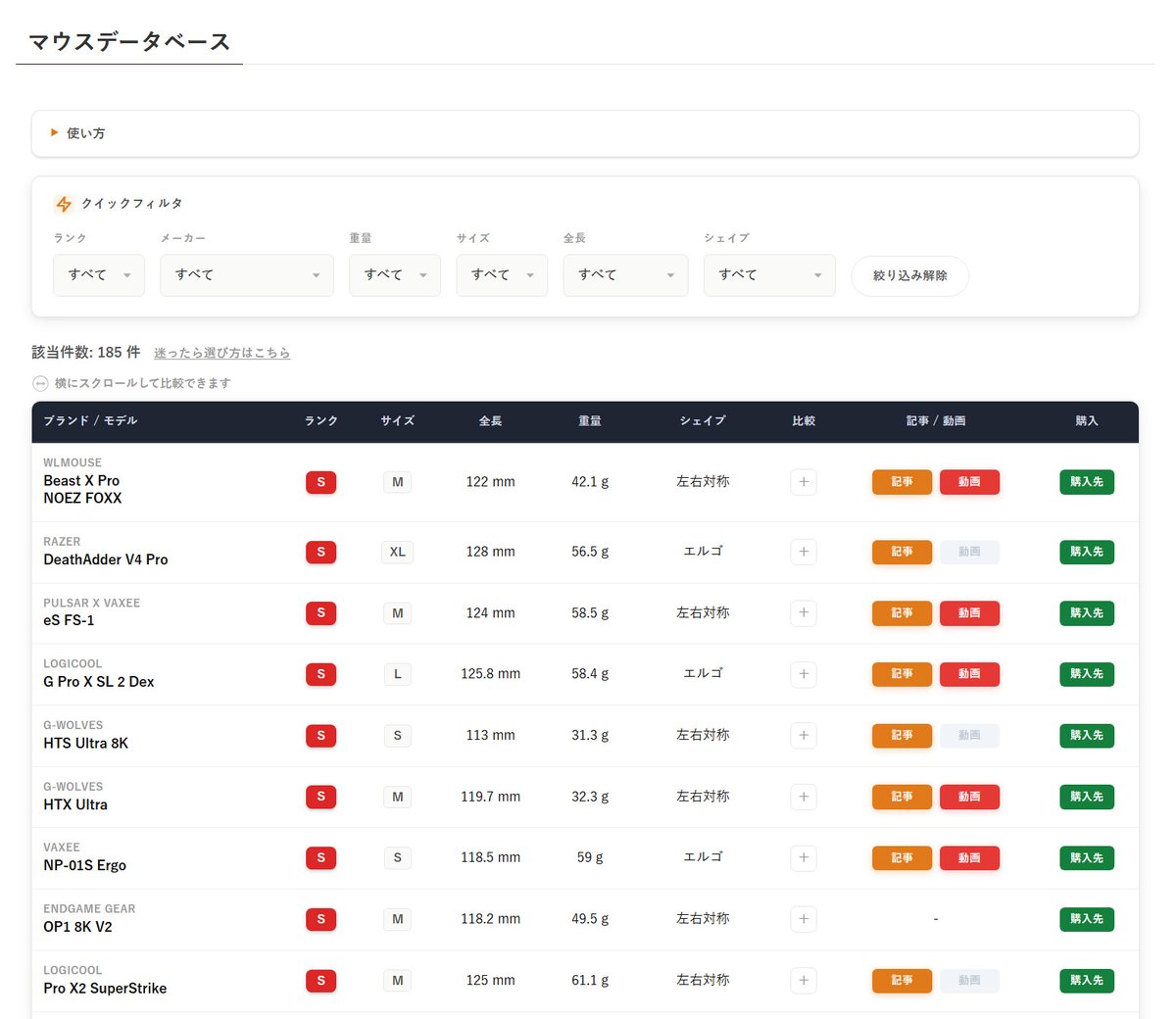Click the XL size badge for DeathAdder V4 Pro
Screen dimensions: 1176x1019
[397, 552]
